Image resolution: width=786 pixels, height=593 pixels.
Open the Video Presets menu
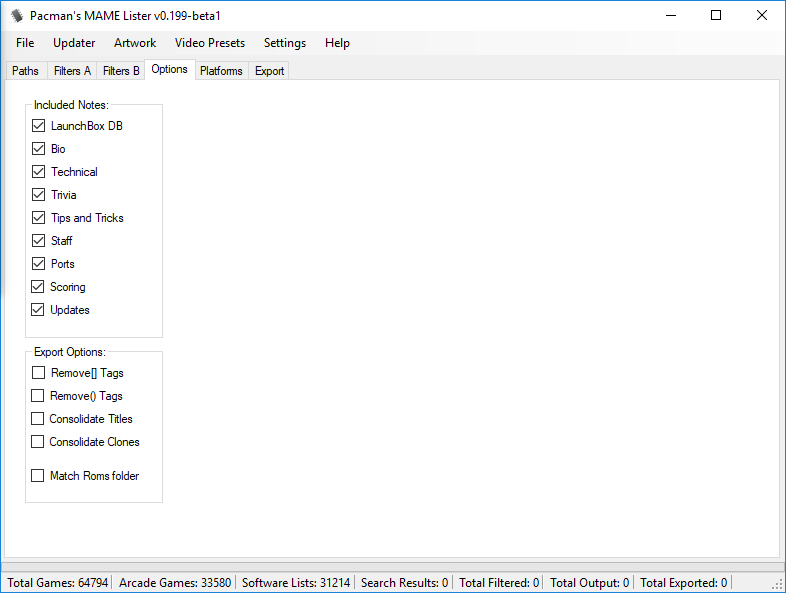pos(210,43)
